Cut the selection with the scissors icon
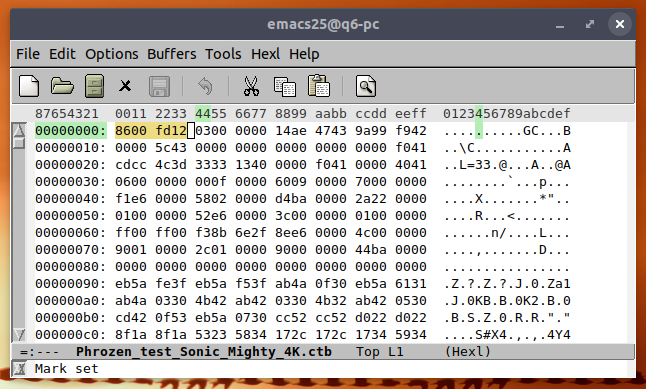Screen dimensions: 646x389 coord(251,86)
